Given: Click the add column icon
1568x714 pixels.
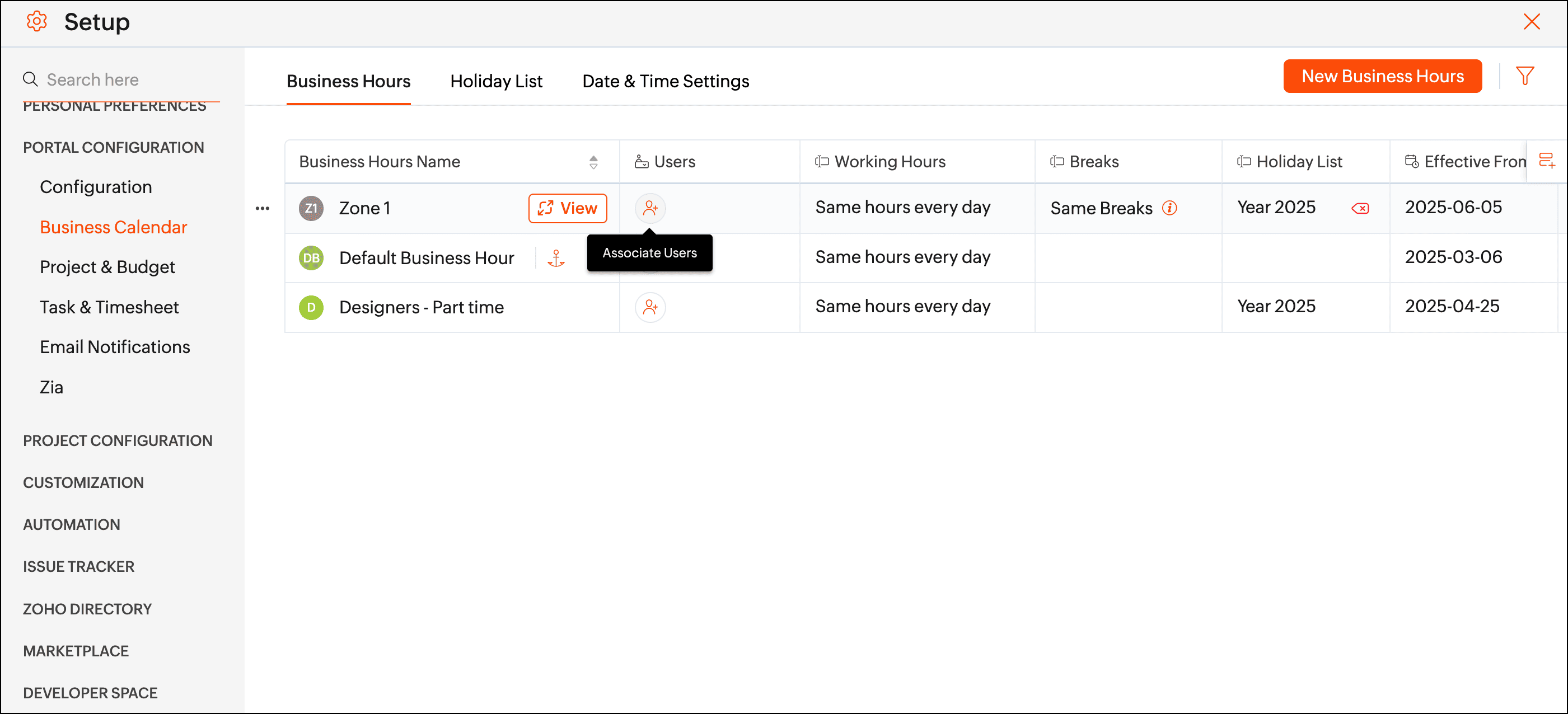Looking at the screenshot, I should (x=1546, y=161).
